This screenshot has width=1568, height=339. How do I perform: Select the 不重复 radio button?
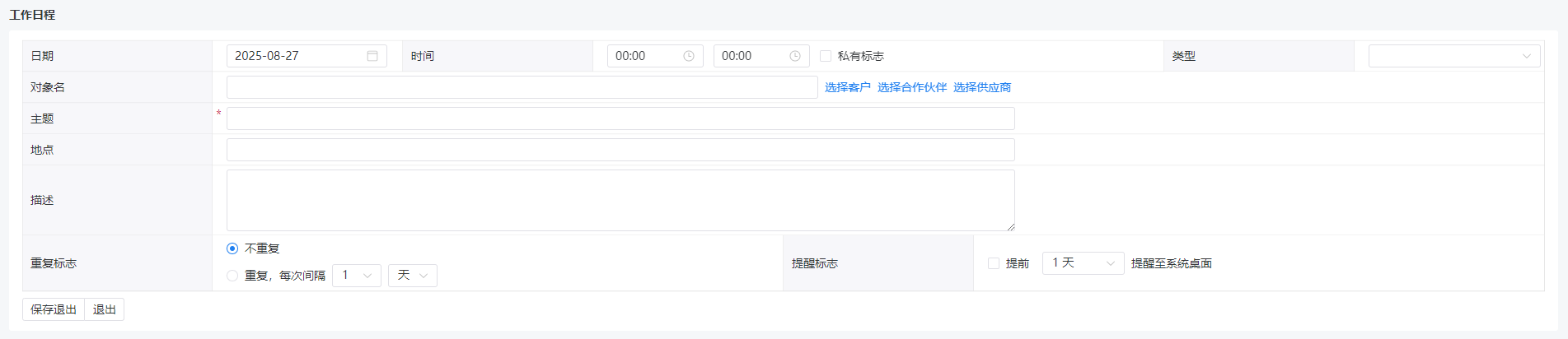(232, 248)
